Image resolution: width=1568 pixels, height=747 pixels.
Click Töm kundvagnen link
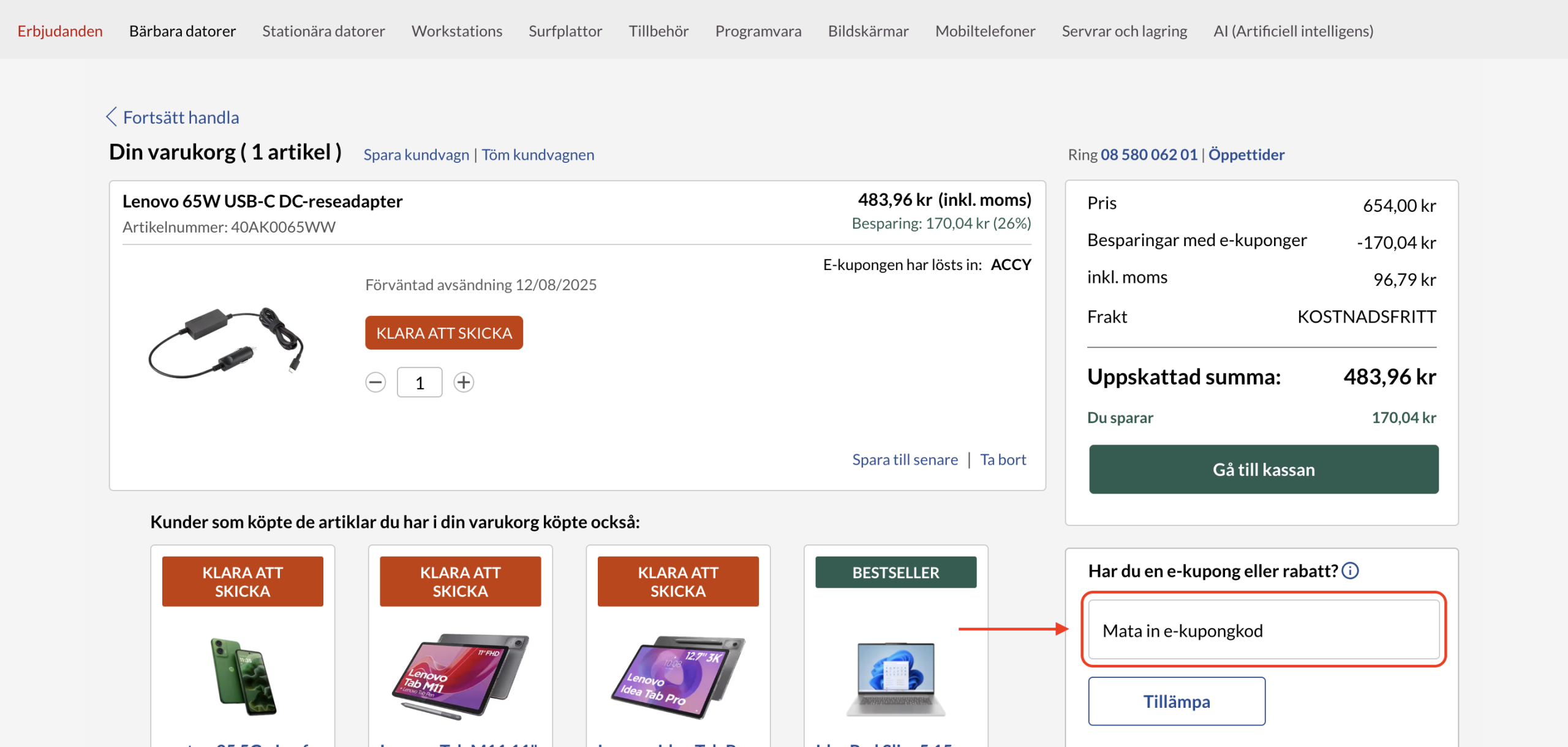tap(538, 154)
